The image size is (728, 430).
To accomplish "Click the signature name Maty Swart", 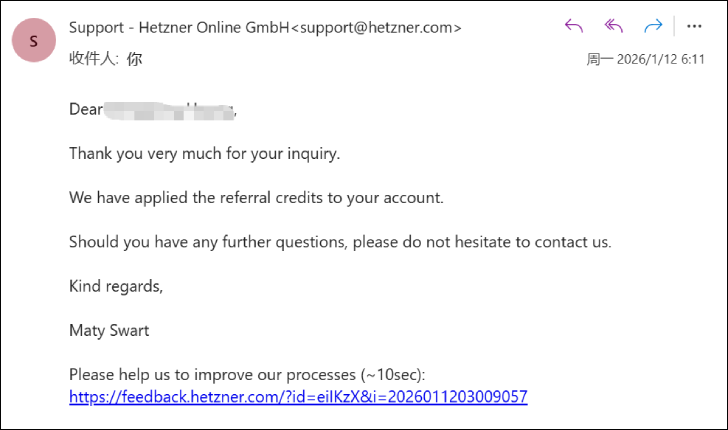I will click(x=111, y=330).
